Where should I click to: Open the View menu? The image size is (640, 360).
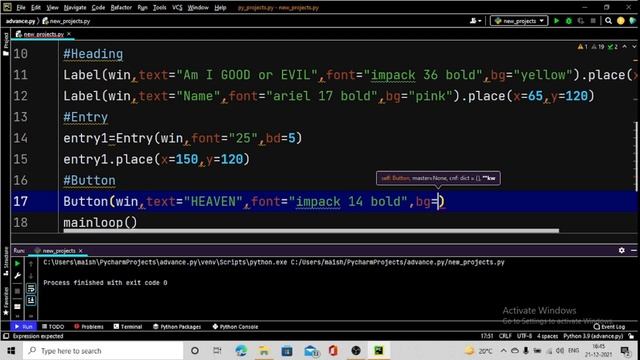[x=52, y=7]
